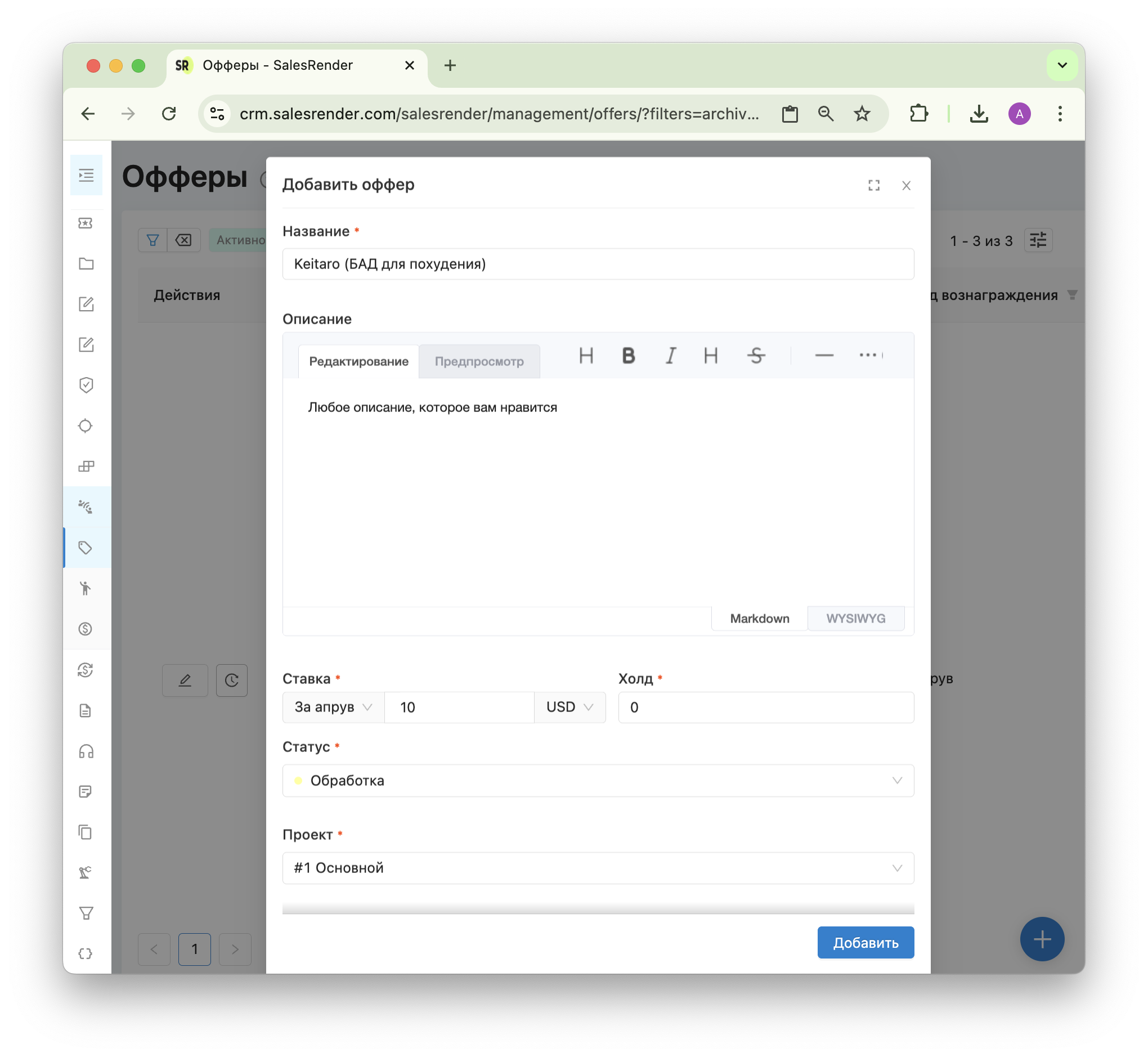Open the robot arm sidebar icon
This screenshot has width=1148, height=1057.
point(86,874)
